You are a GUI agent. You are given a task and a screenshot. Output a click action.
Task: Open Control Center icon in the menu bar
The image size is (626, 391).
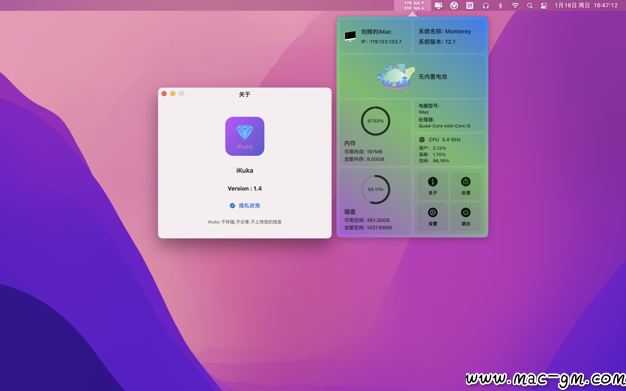(x=544, y=6)
